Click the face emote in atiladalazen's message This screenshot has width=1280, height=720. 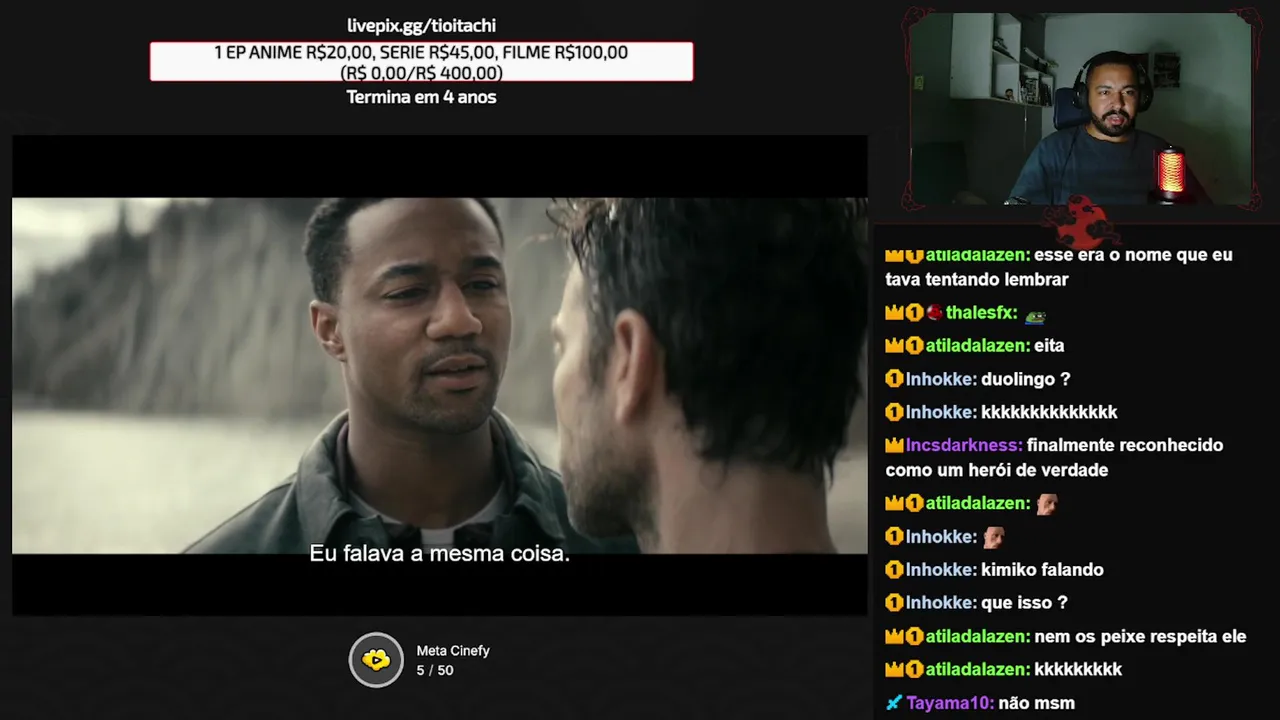(1046, 503)
